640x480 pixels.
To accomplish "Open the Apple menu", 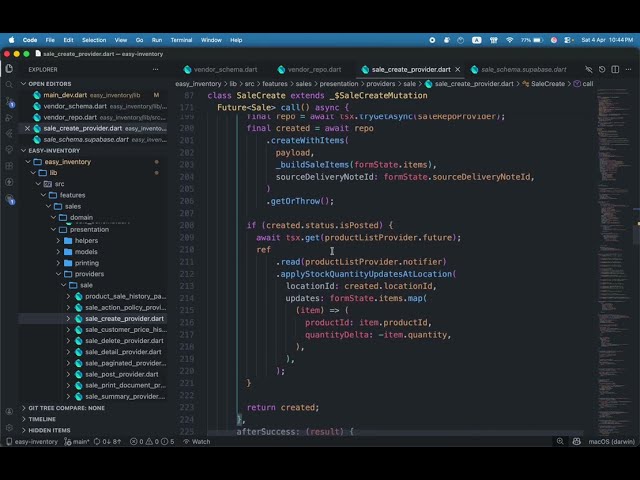I will [x=11, y=40].
